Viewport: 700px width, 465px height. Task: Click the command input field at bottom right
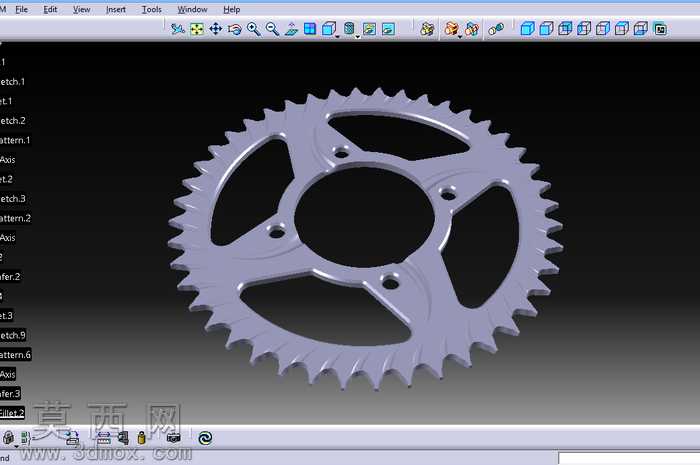tap(629, 458)
